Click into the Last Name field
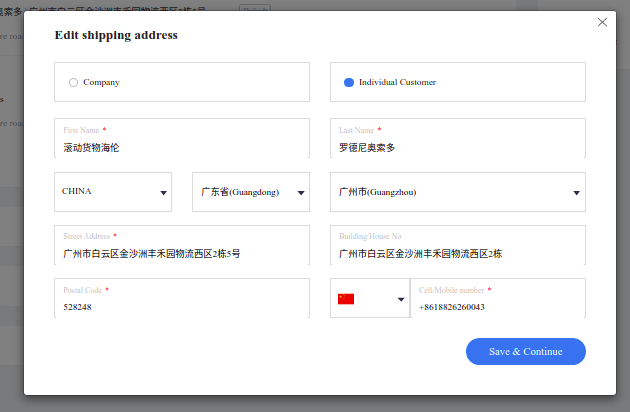Viewport: 630px width, 412px height. click(x=457, y=147)
